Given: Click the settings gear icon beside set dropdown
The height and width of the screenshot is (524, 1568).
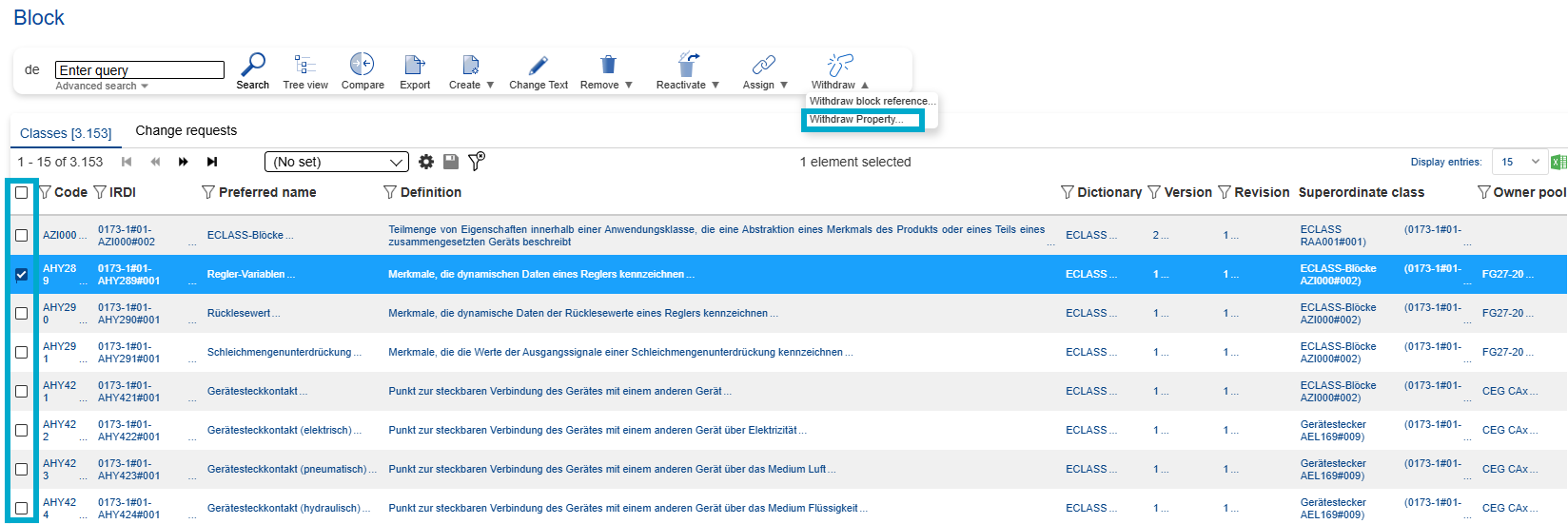Looking at the screenshot, I should [426, 162].
